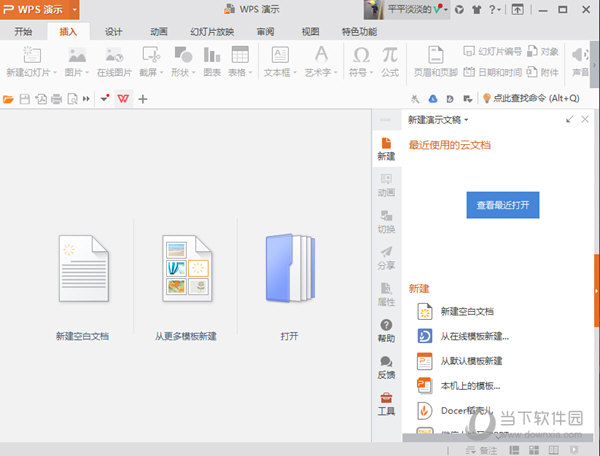Switch to the 特色功能 tab
600x456 pixels.
click(359, 32)
